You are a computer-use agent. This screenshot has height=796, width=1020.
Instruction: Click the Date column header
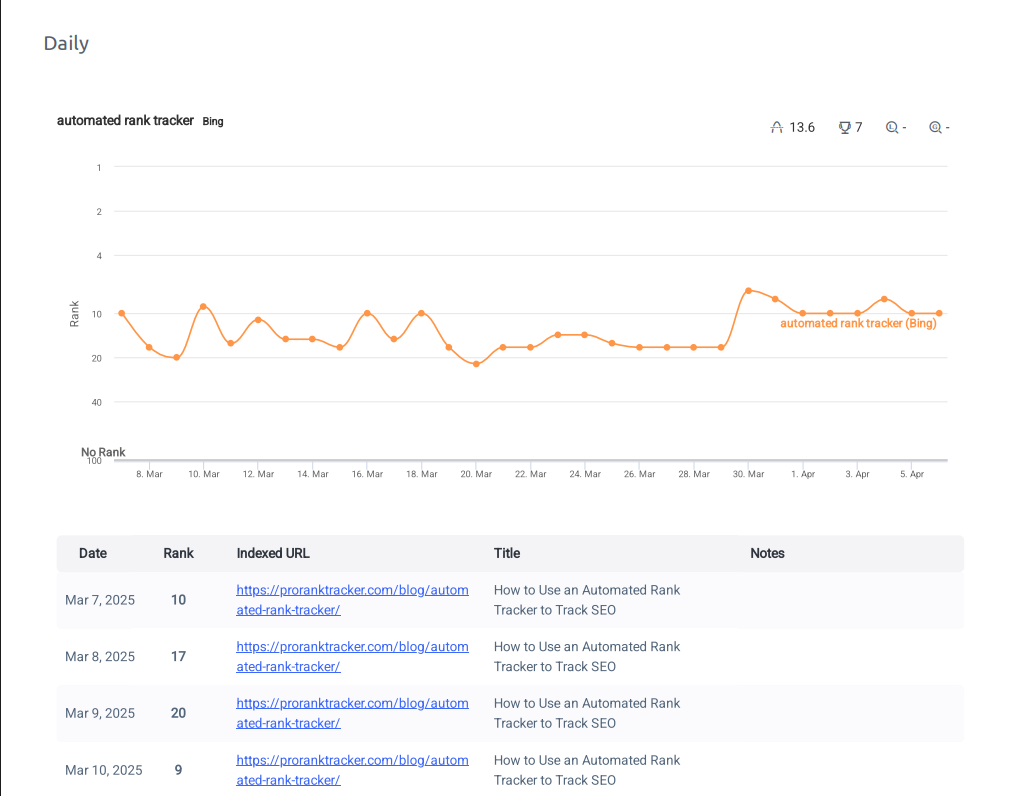click(x=93, y=553)
